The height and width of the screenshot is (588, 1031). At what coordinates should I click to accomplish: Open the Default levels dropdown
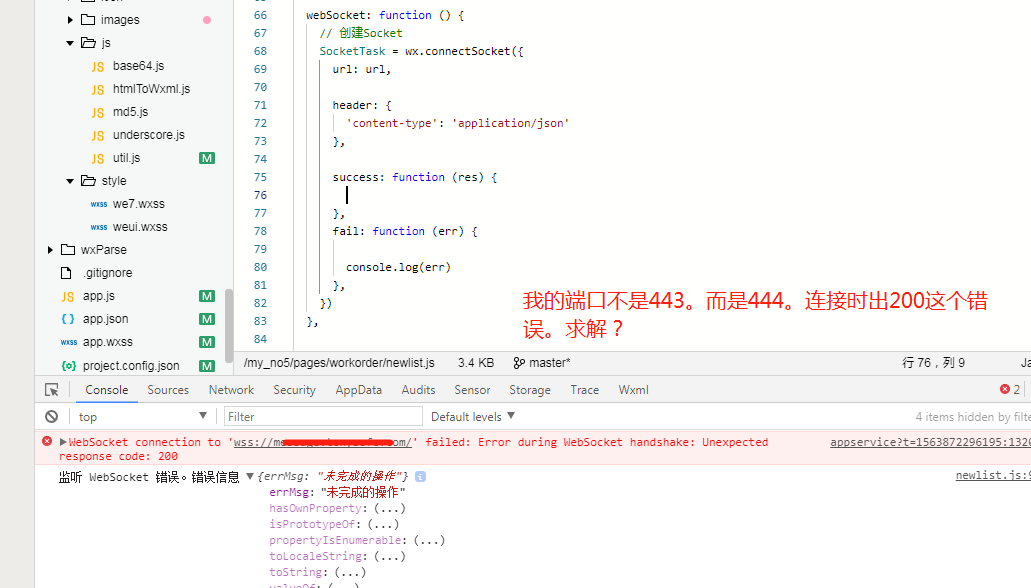coord(473,416)
